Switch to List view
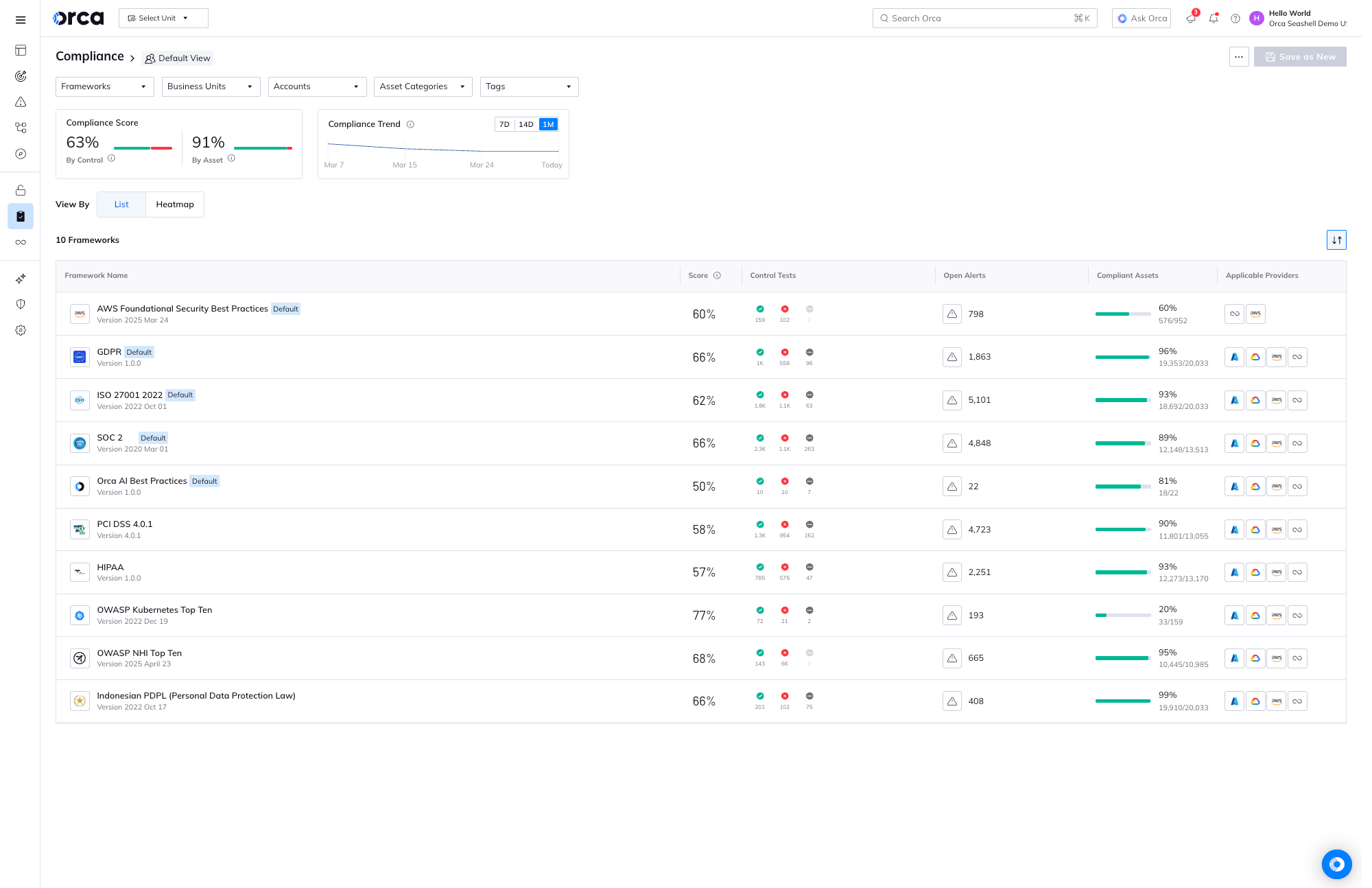 click(121, 205)
